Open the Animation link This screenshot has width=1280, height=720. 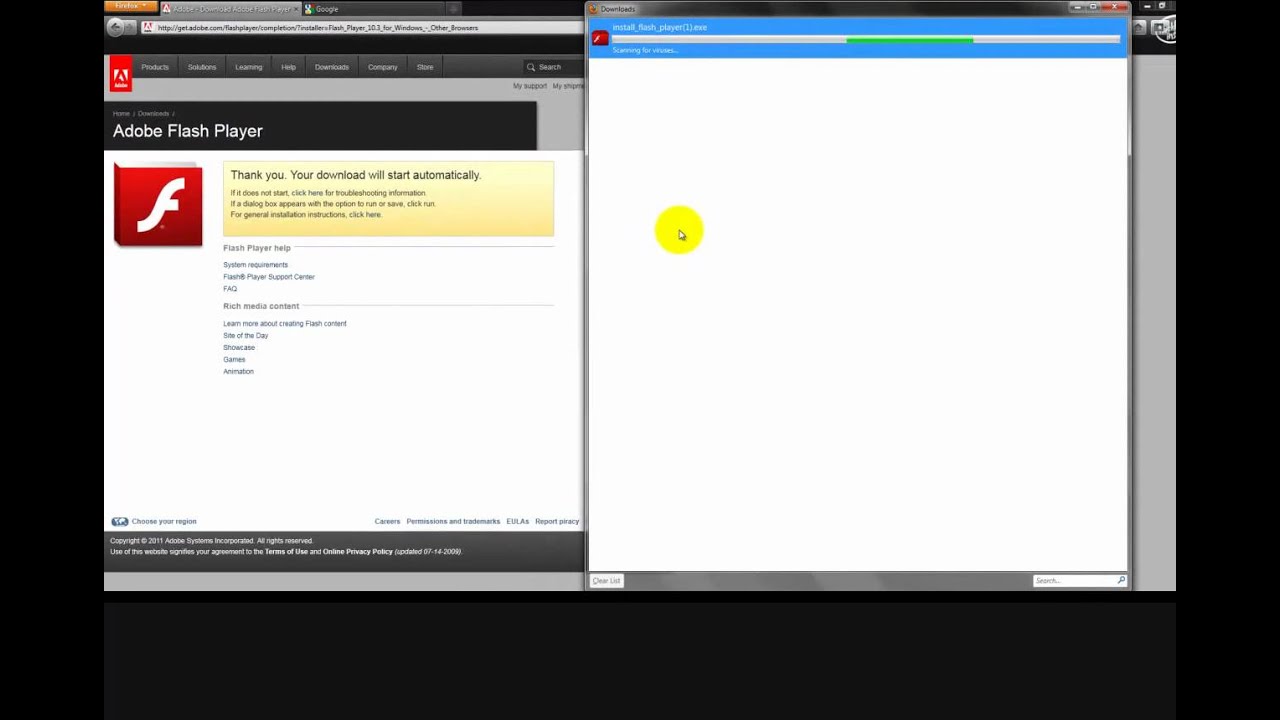click(x=238, y=372)
